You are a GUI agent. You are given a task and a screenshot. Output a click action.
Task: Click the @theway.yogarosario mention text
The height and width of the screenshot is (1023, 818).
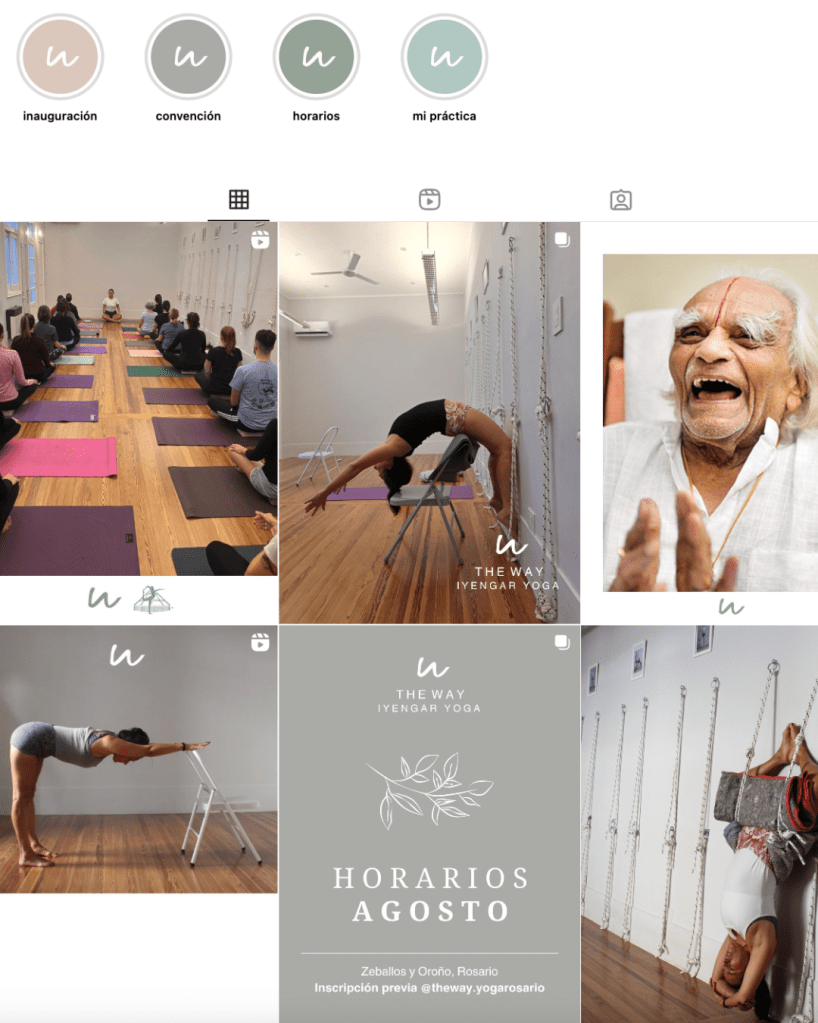click(483, 988)
